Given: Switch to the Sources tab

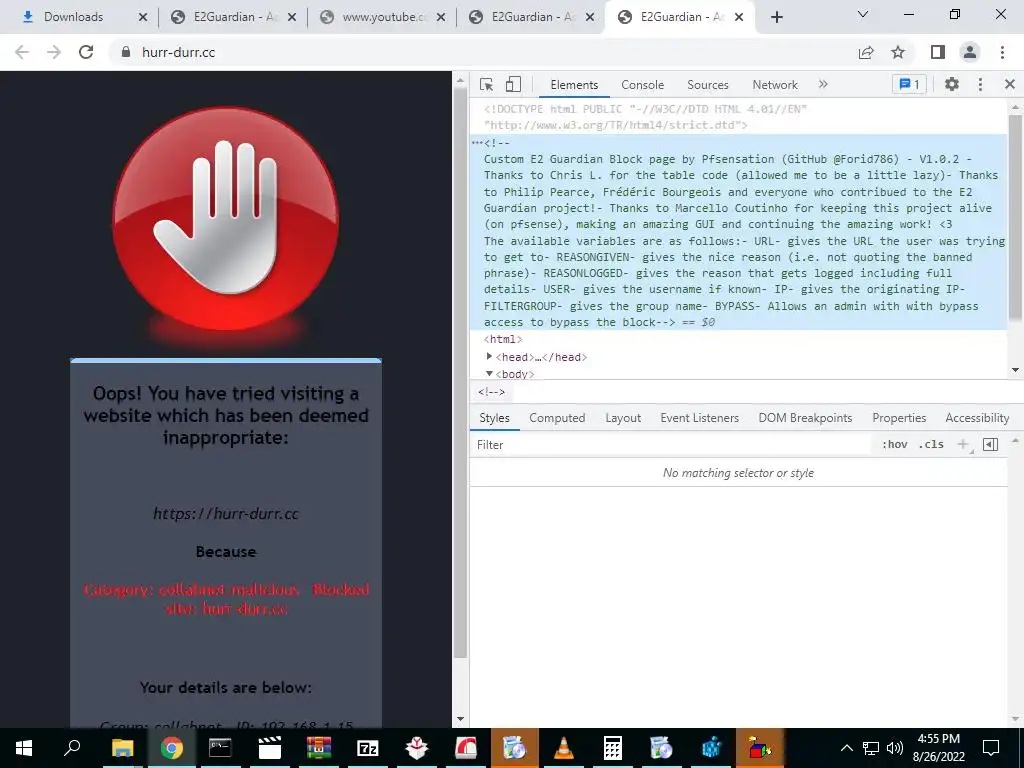Looking at the screenshot, I should pyautogui.click(x=707, y=85).
